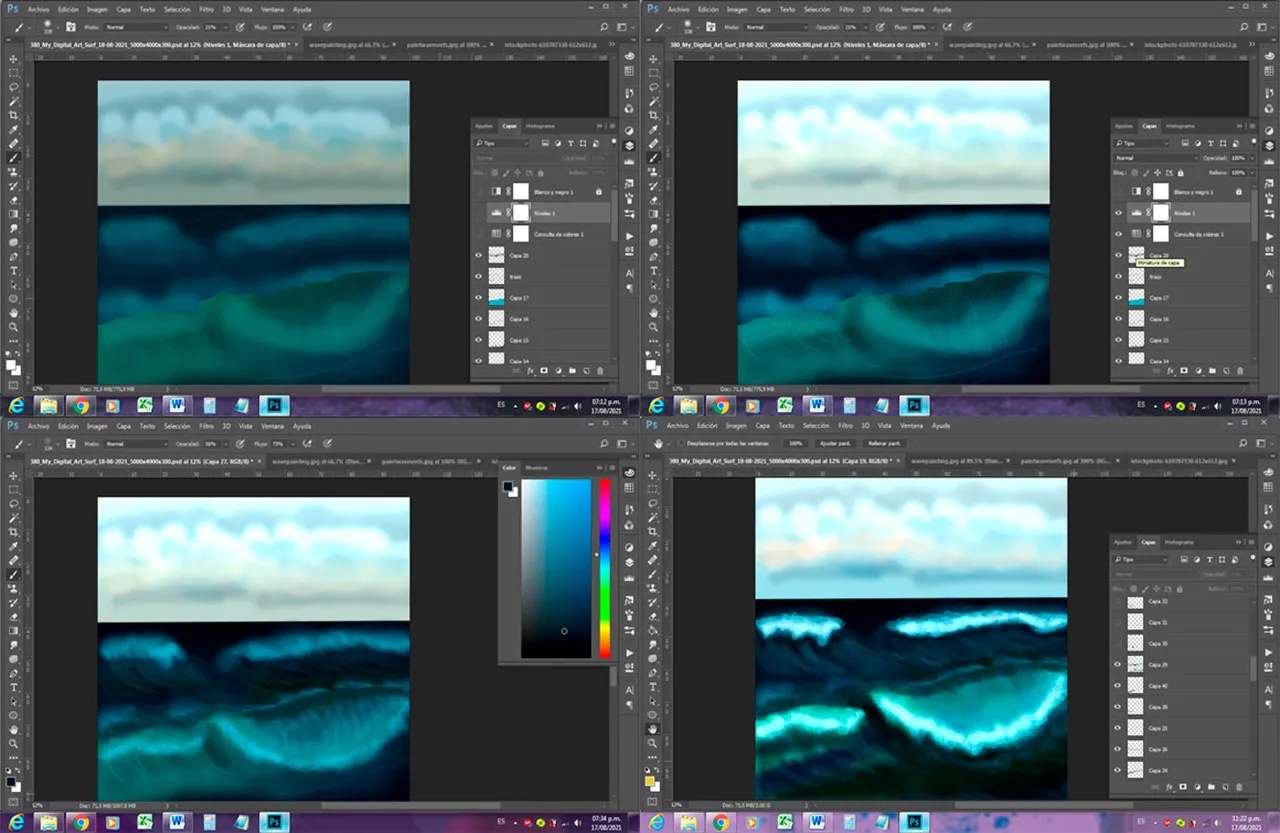Click the yellow foreground color swatch in the 11:22 p.m. toolbox
Viewport: 1280px width, 833px height.
tap(650, 780)
